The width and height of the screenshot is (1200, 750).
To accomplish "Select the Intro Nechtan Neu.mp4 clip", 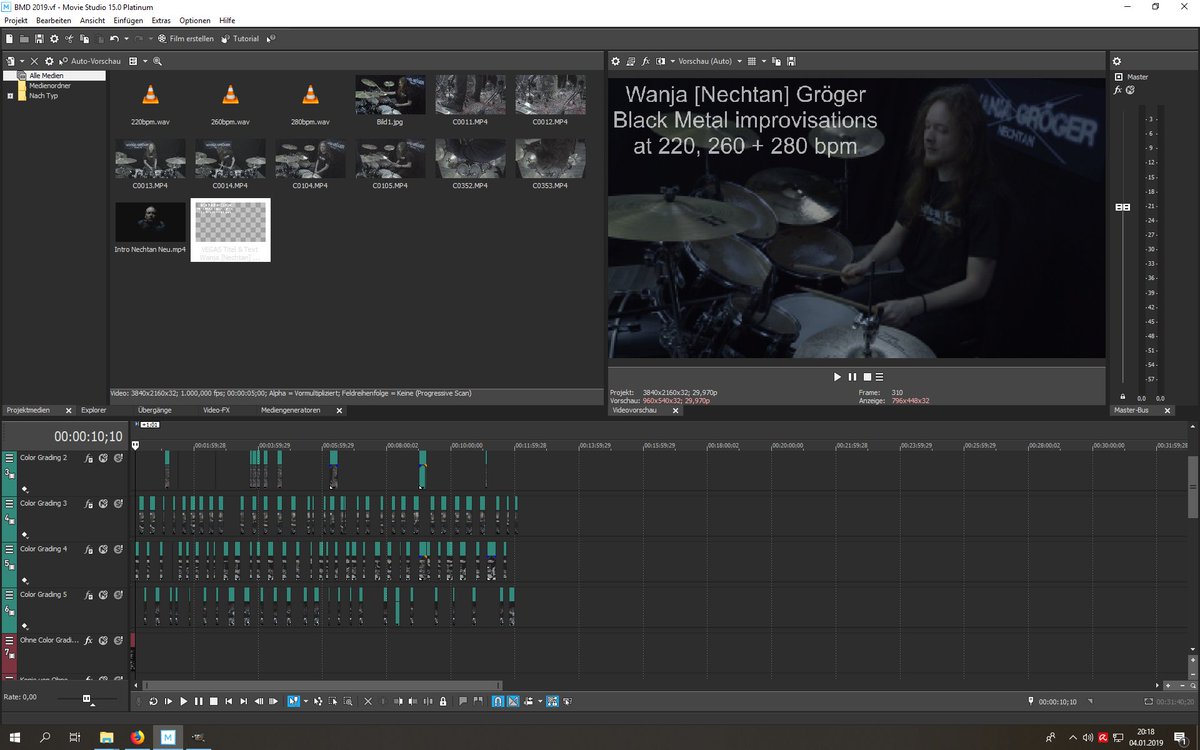I will (150, 227).
